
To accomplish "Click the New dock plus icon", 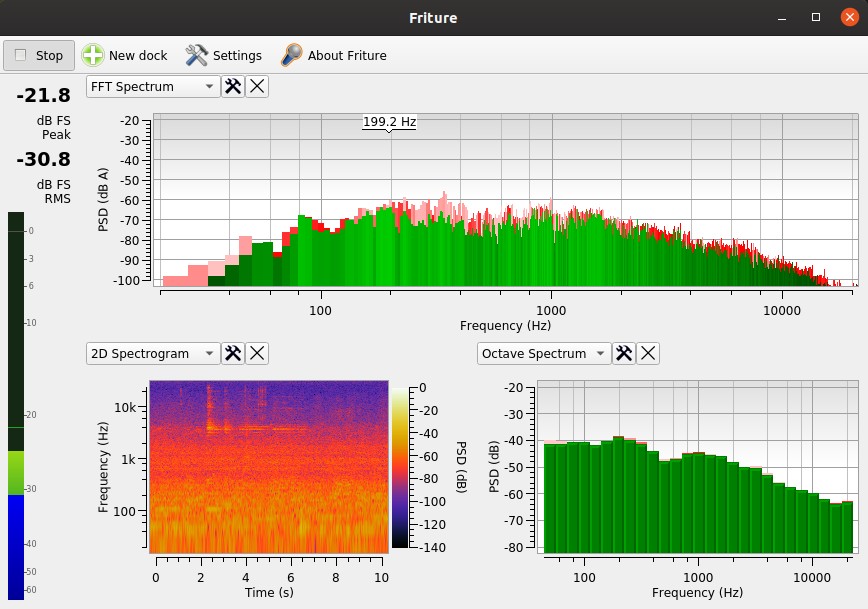I will pyautogui.click(x=93, y=55).
